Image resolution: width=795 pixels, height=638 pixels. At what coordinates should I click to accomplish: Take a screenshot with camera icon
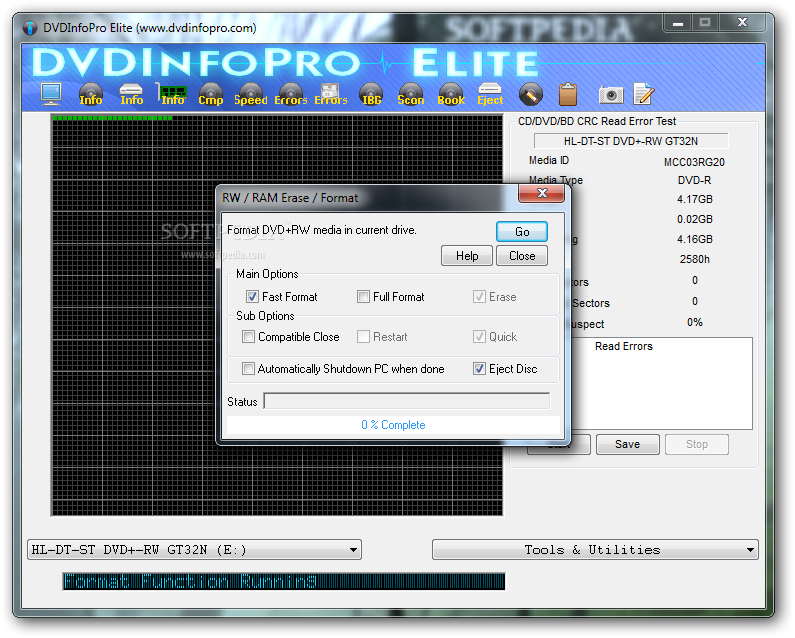pos(611,94)
